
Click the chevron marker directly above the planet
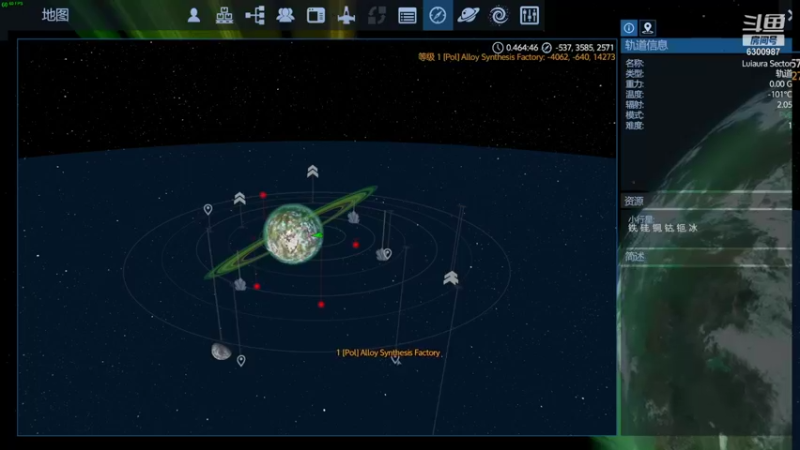coord(313,171)
